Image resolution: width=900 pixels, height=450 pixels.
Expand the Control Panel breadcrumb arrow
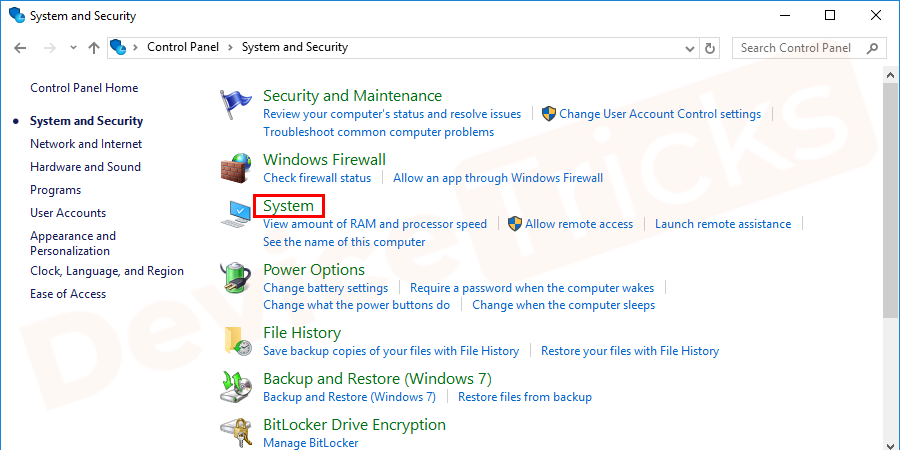click(x=230, y=47)
